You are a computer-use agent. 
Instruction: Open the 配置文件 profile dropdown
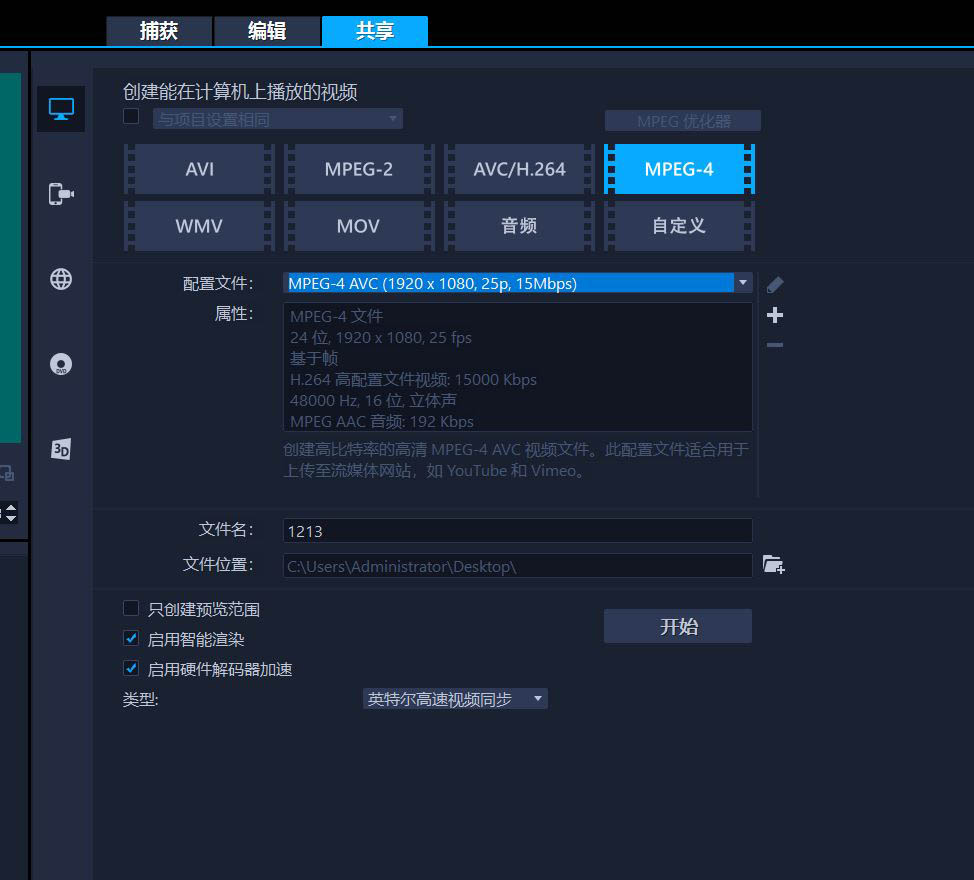point(744,283)
